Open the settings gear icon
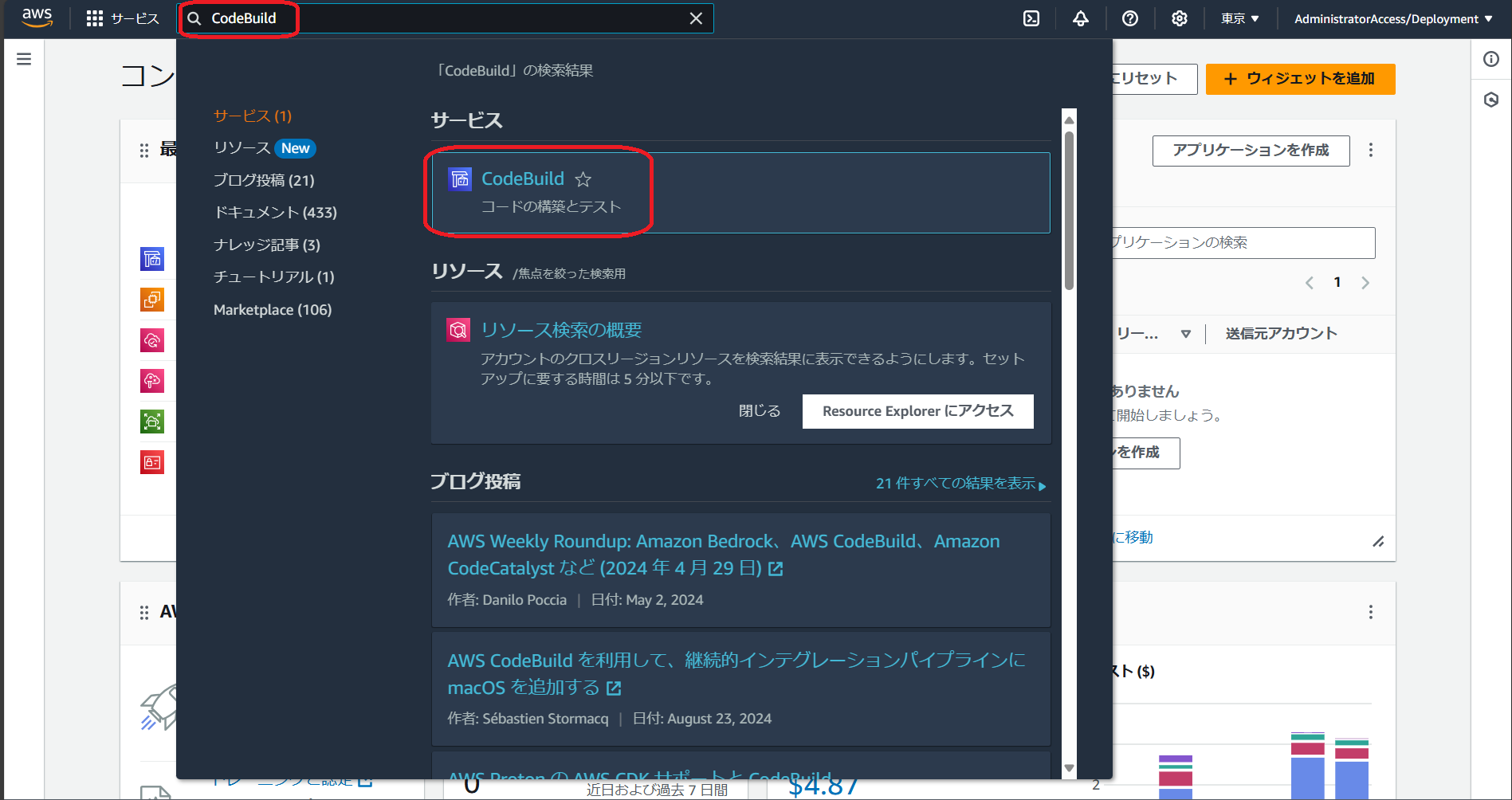The height and width of the screenshot is (800, 1512). (1179, 18)
